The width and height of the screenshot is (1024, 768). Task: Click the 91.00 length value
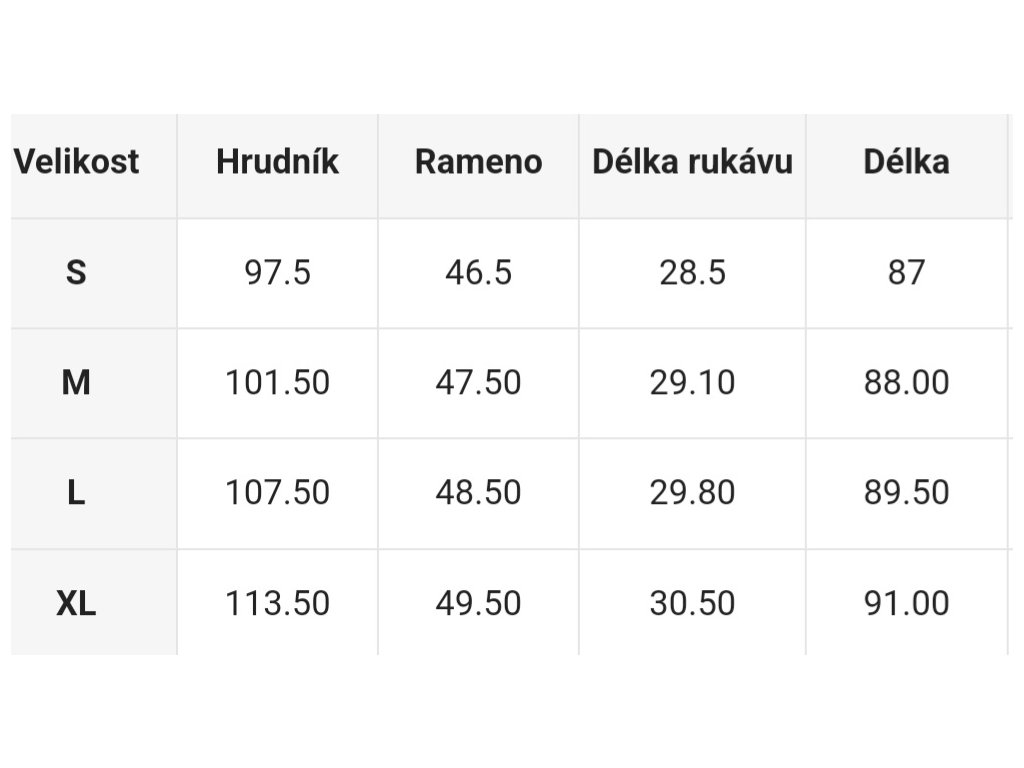click(x=906, y=603)
